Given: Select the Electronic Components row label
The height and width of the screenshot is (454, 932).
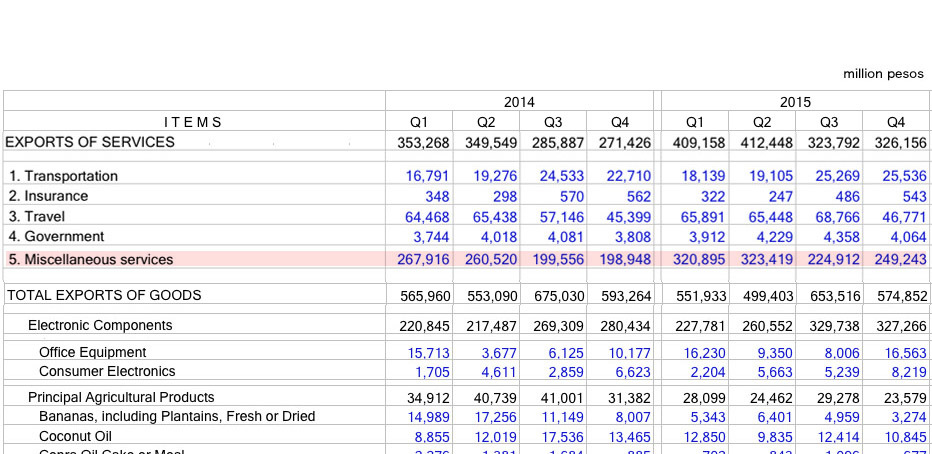Looking at the screenshot, I should pos(100,325).
